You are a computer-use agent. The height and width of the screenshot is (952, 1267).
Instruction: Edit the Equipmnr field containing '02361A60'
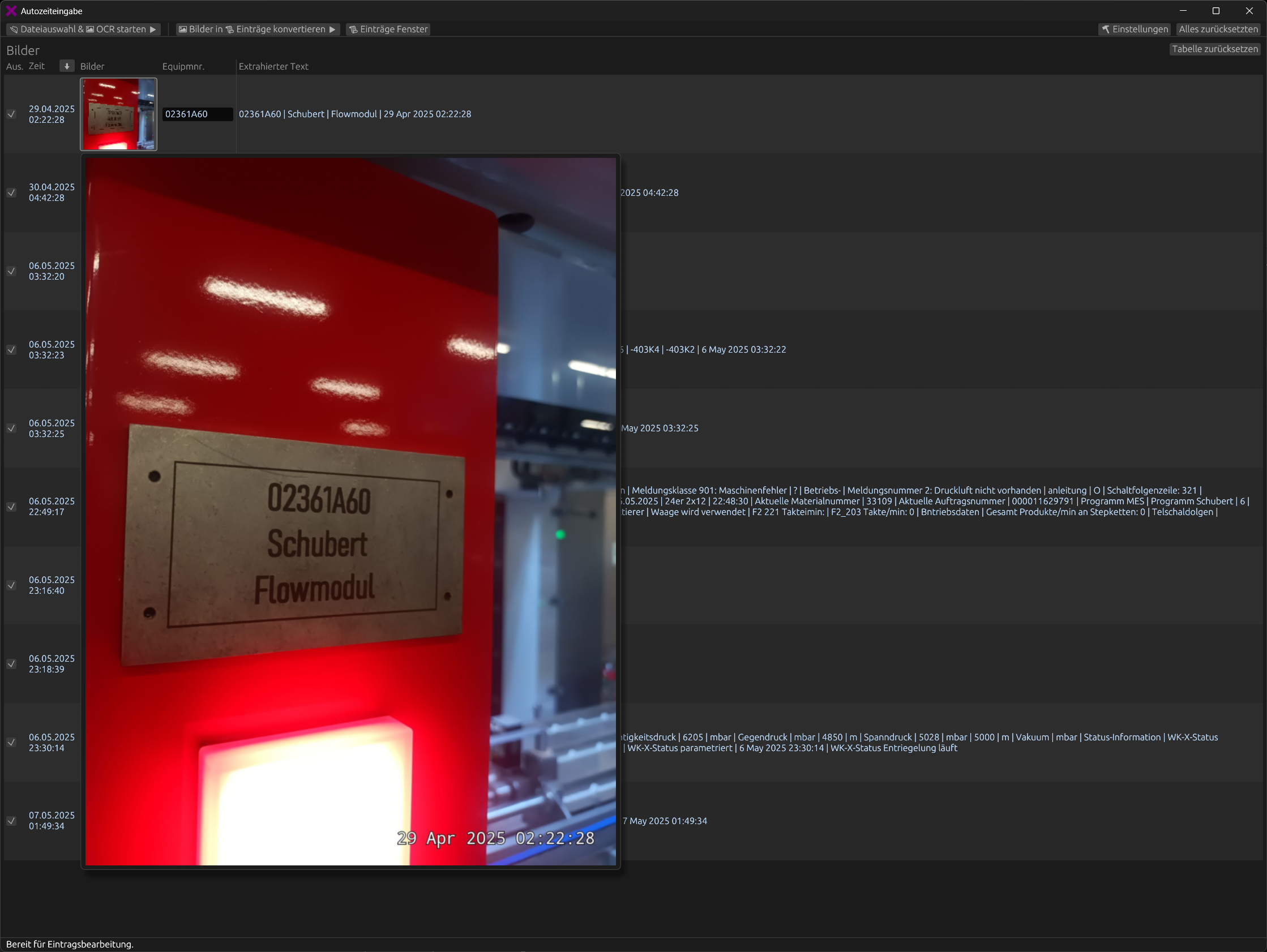(197, 114)
